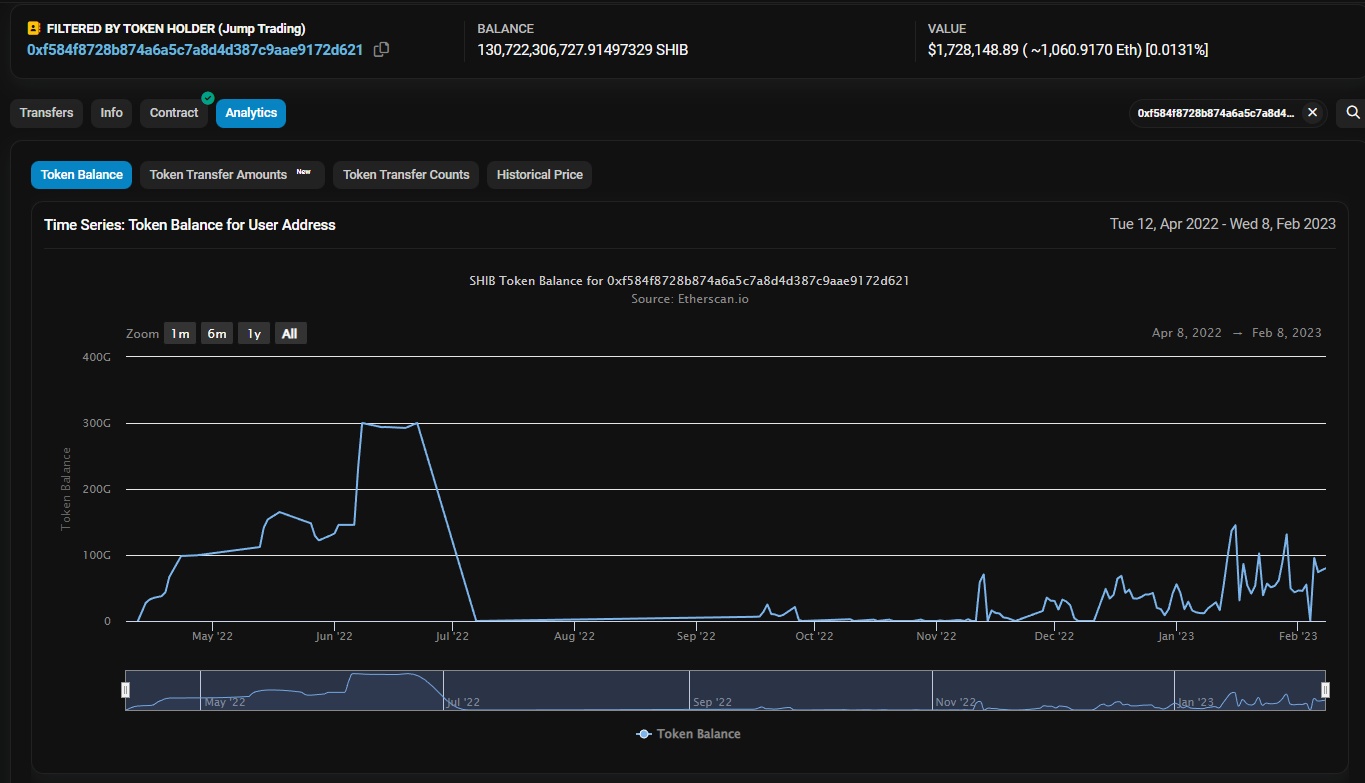Click the left navigator range handle
1365x783 pixels.
pos(125,689)
